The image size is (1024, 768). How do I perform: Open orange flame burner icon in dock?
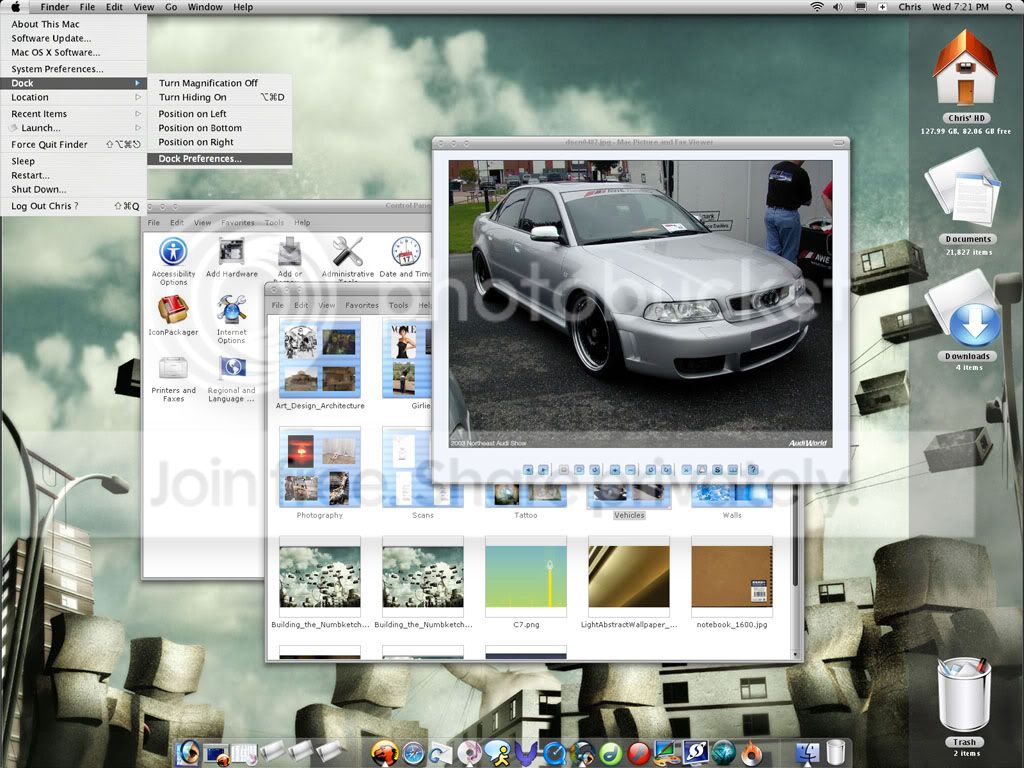pyautogui.click(x=752, y=753)
